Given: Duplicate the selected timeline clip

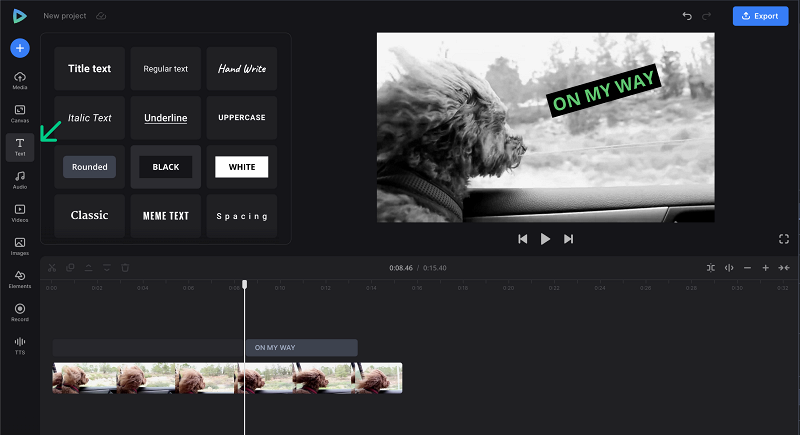Looking at the screenshot, I should click(70, 268).
